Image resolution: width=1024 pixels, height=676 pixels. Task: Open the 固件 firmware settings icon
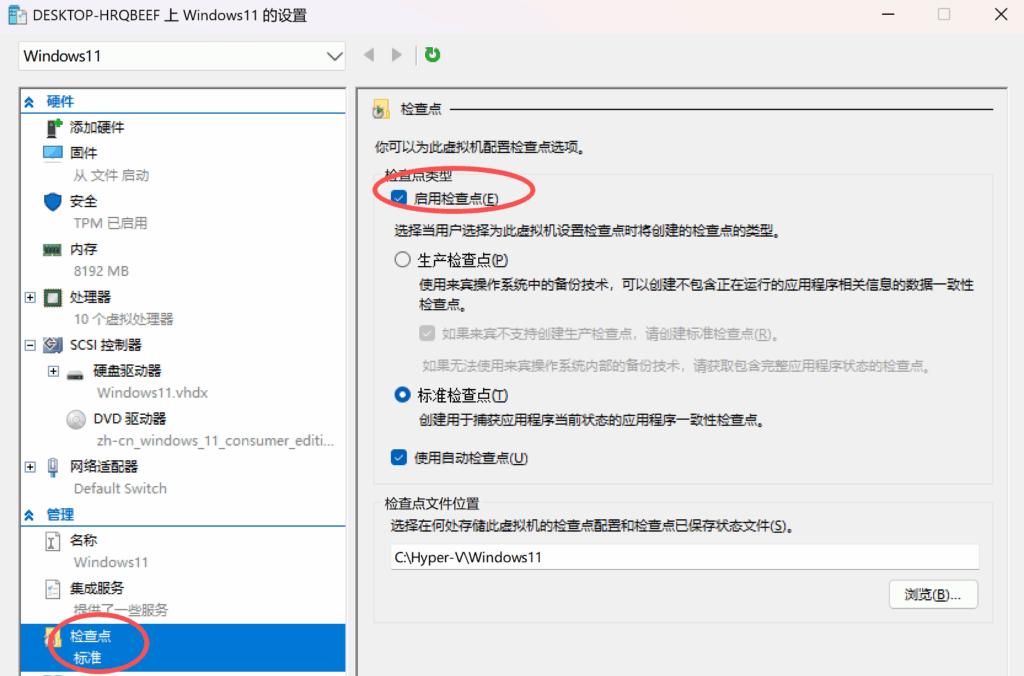[53, 153]
